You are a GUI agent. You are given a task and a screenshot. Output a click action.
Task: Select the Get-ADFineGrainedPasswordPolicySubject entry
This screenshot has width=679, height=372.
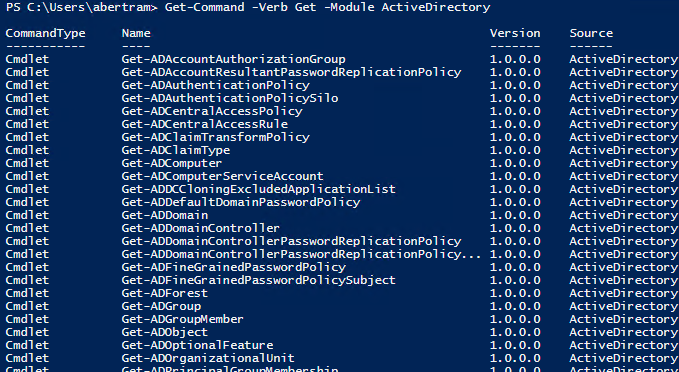tap(259, 280)
